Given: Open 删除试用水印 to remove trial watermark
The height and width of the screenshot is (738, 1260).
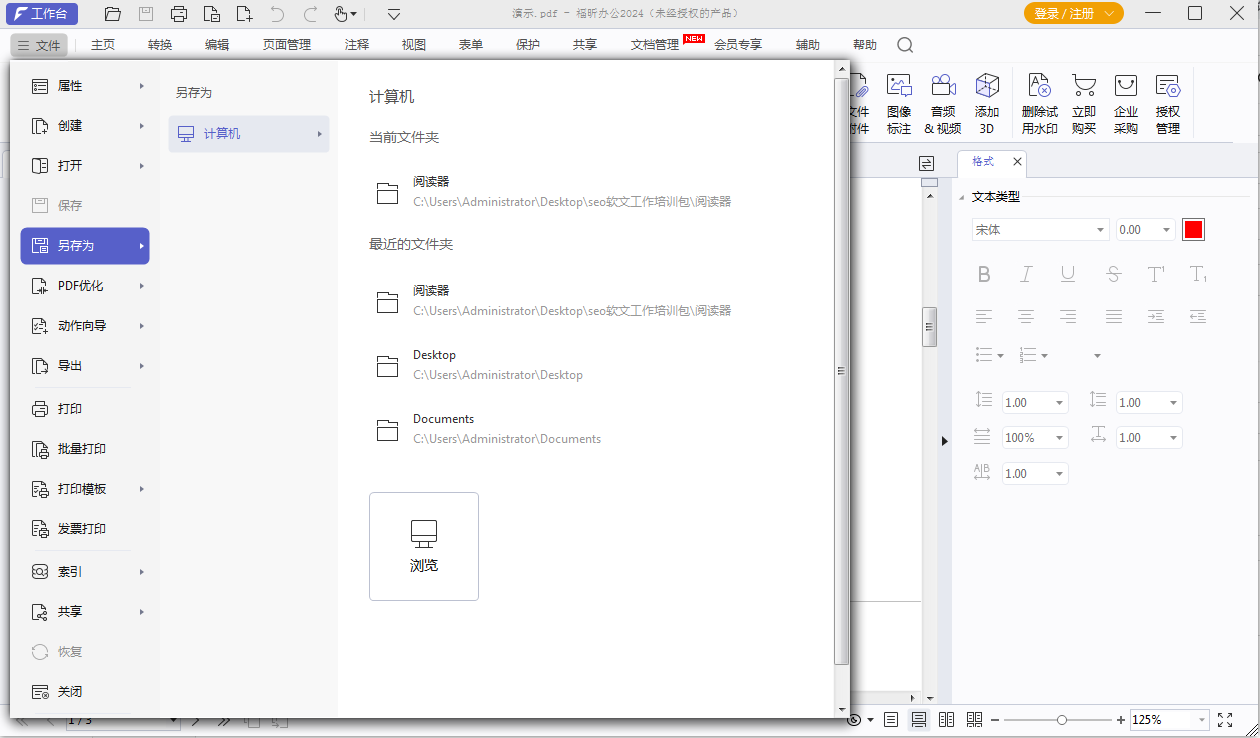Looking at the screenshot, I should click(1039, 101).
